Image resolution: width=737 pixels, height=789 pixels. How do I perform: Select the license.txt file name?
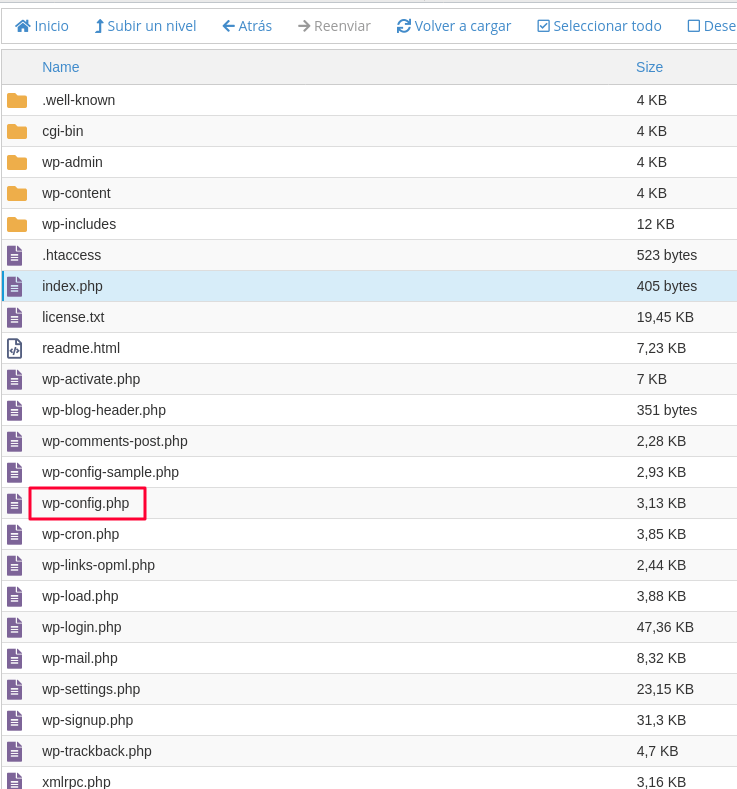(x=73, y=318)
